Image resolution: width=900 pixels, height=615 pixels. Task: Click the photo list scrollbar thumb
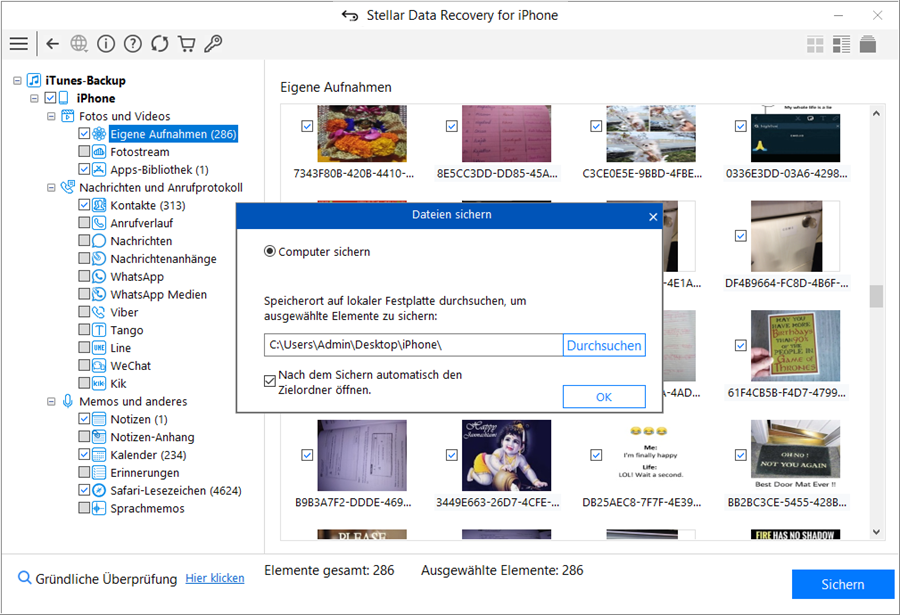click(x=876, y=296)
